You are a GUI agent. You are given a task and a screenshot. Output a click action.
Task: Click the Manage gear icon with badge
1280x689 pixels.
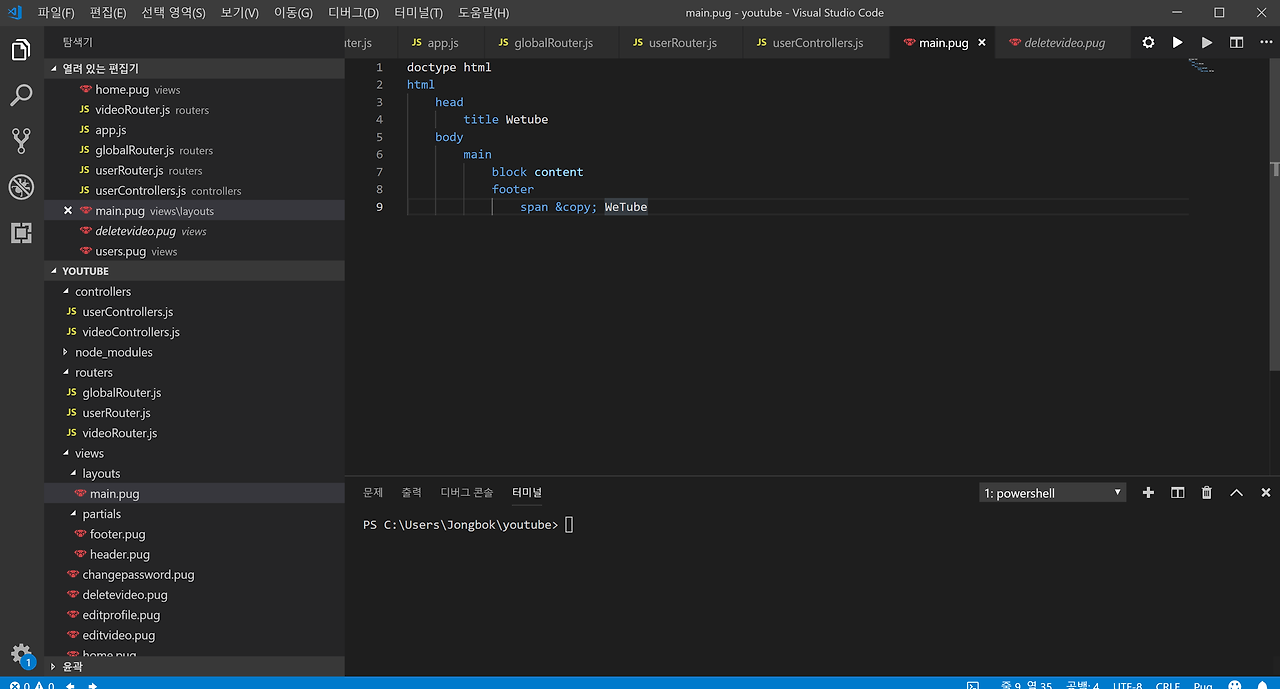(x=21, y=654)
